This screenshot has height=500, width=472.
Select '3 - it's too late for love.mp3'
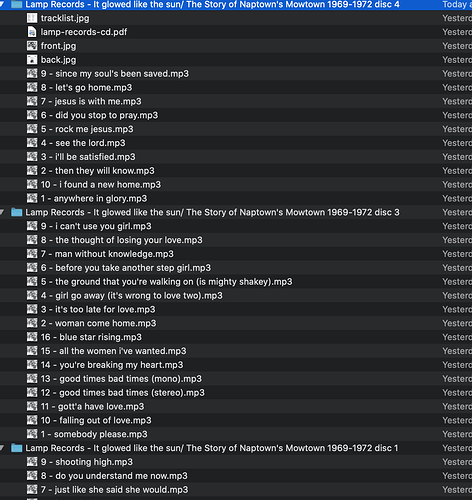[x=98, y=309]
